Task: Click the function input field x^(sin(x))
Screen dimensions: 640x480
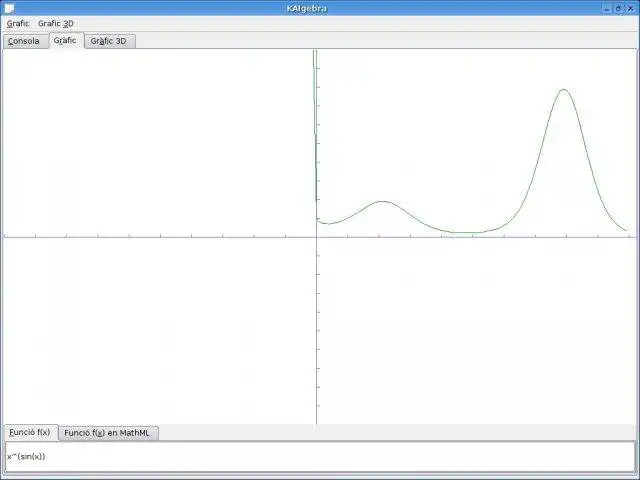Action: click(320, 456)
